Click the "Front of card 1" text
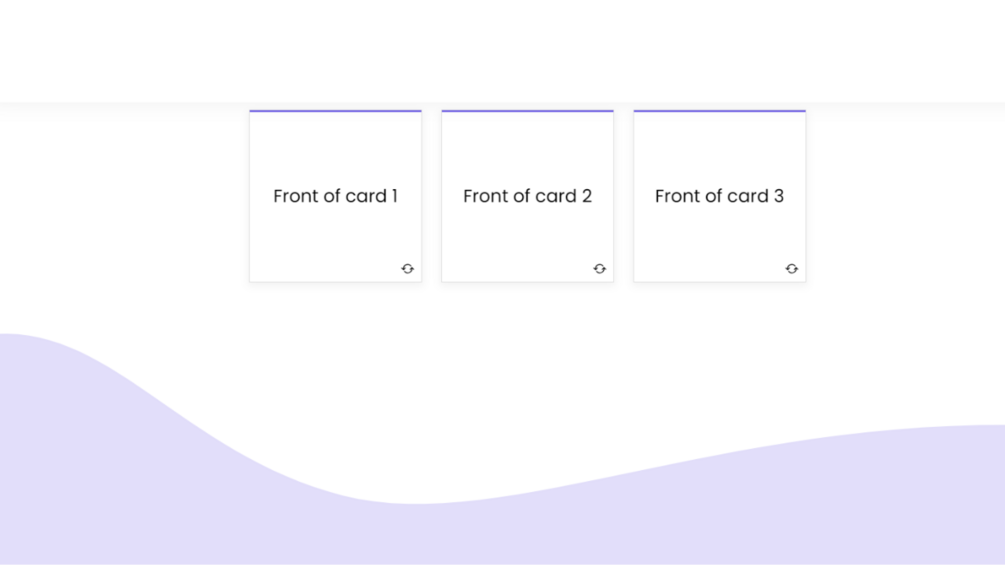The height and width of the screenshot is (565, 1005). [335, 196]
